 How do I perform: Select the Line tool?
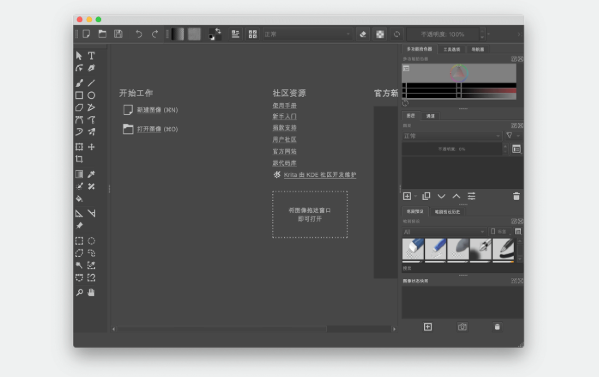click(x=91, y=83)
